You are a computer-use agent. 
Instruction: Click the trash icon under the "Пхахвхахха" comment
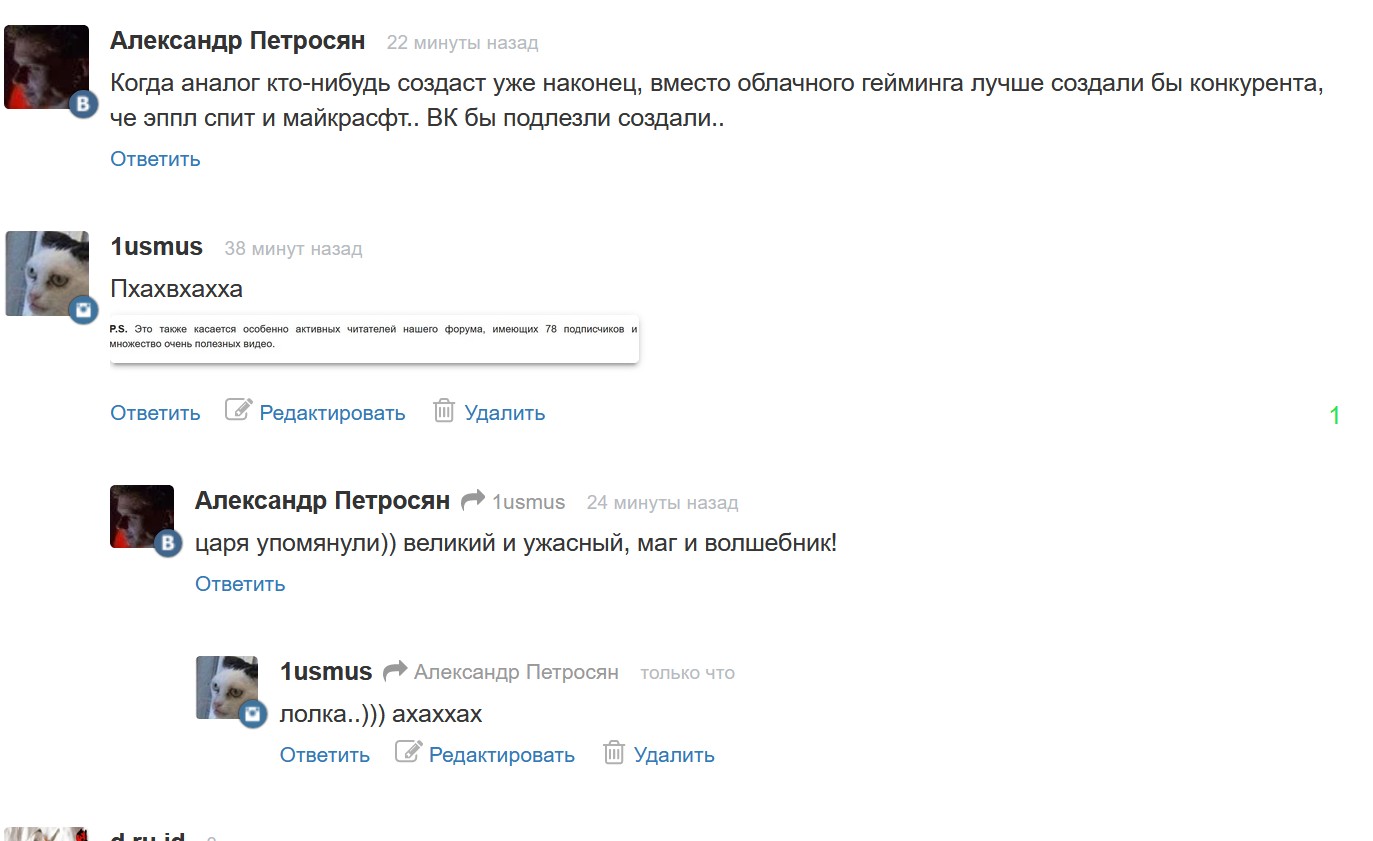444,410
